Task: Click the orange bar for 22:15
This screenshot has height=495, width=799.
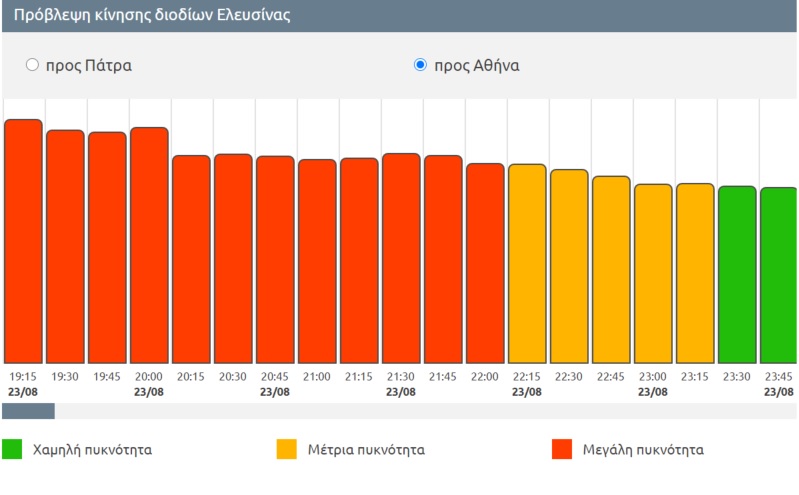Action: 527,263
